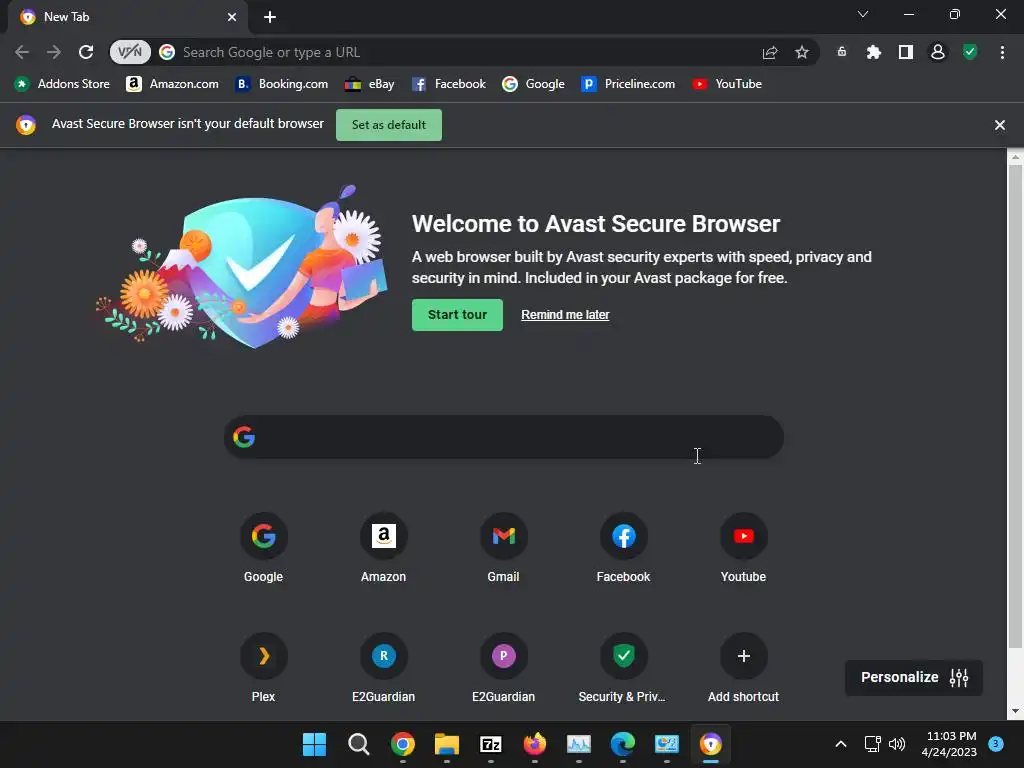Image resolution: width=1024 pixels, height=768 pixels.
Task: Open the browser three-dot menu
Action: click(x=1002, y=52)
